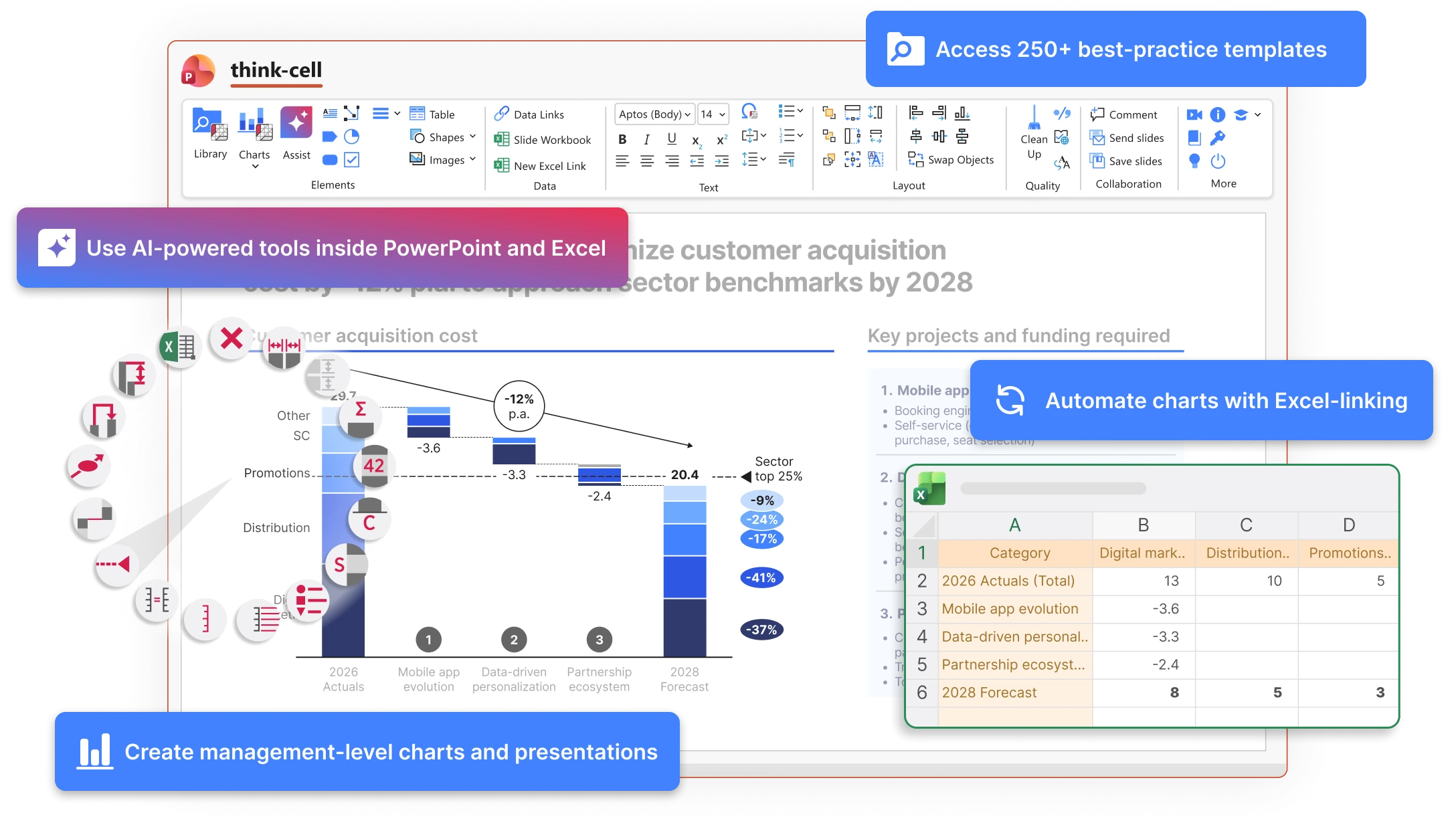Click the -41% difference label

761,577
